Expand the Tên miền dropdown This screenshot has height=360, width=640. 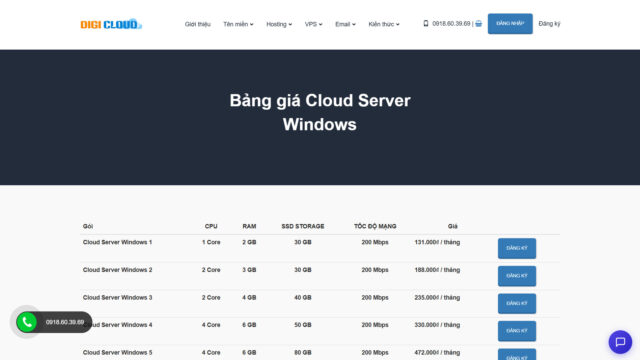click(x=238, y=24)
